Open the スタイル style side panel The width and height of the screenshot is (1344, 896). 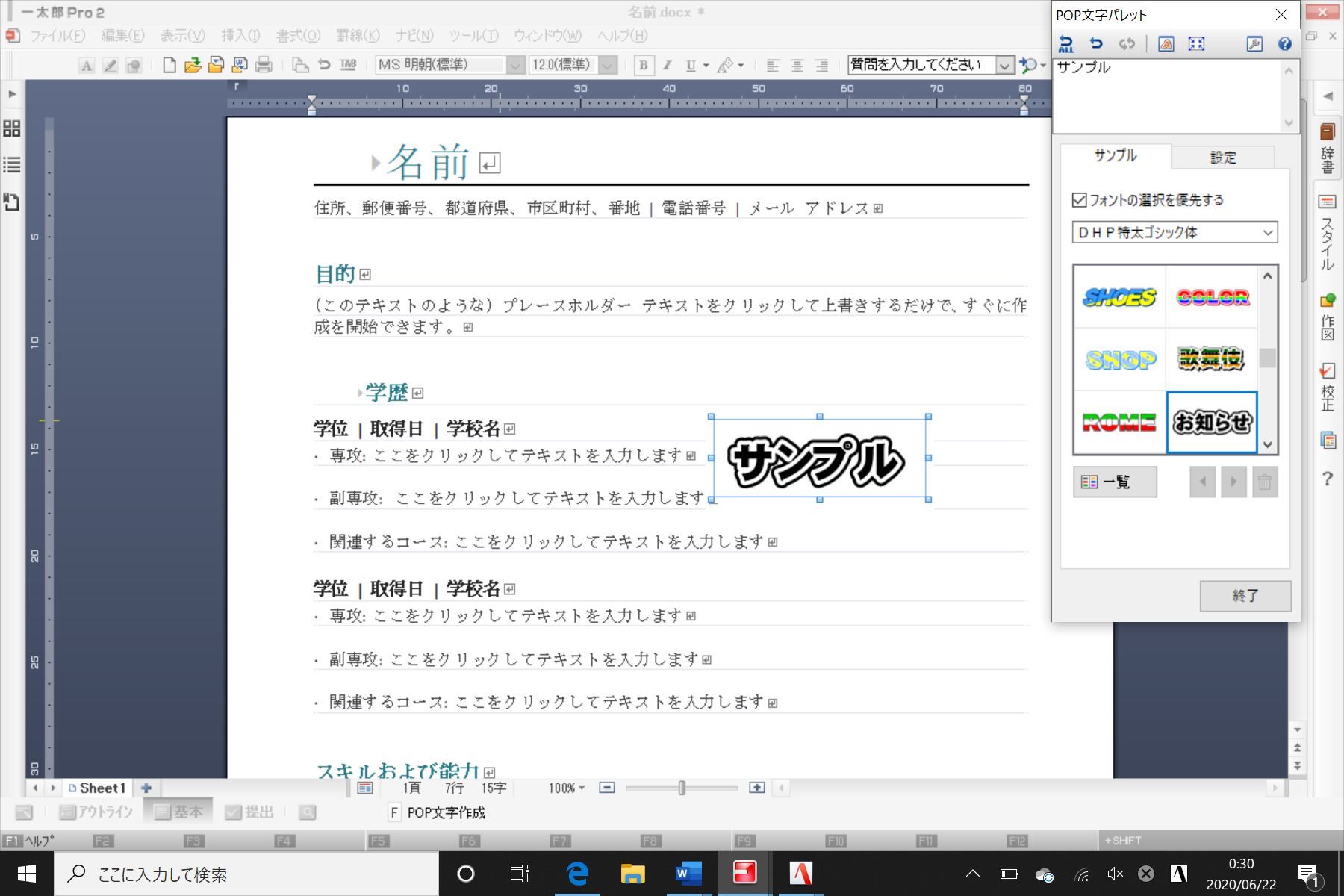click(x=1328, y=232)
